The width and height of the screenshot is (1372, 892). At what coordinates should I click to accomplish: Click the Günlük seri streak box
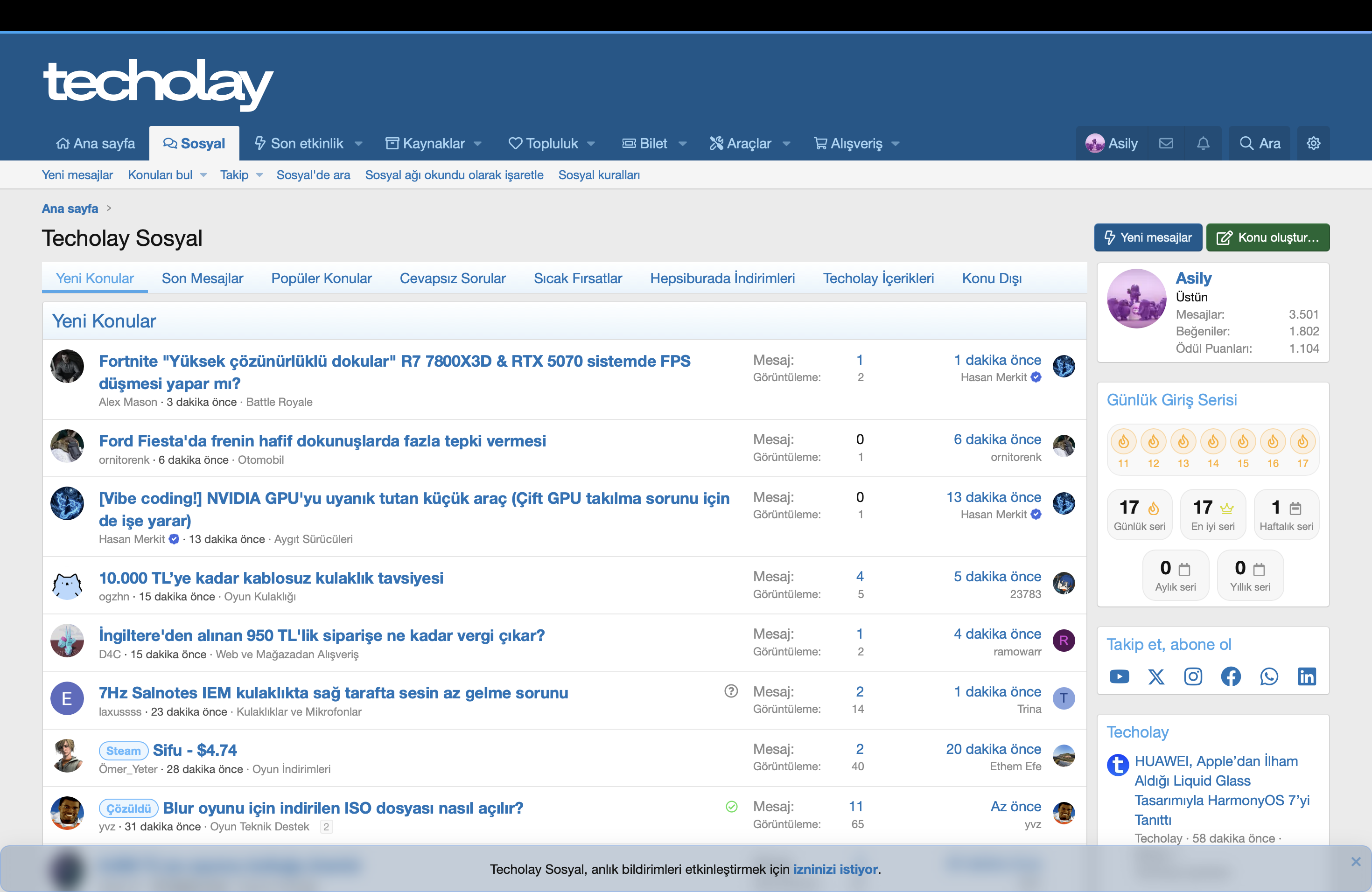click(1139, 515)
